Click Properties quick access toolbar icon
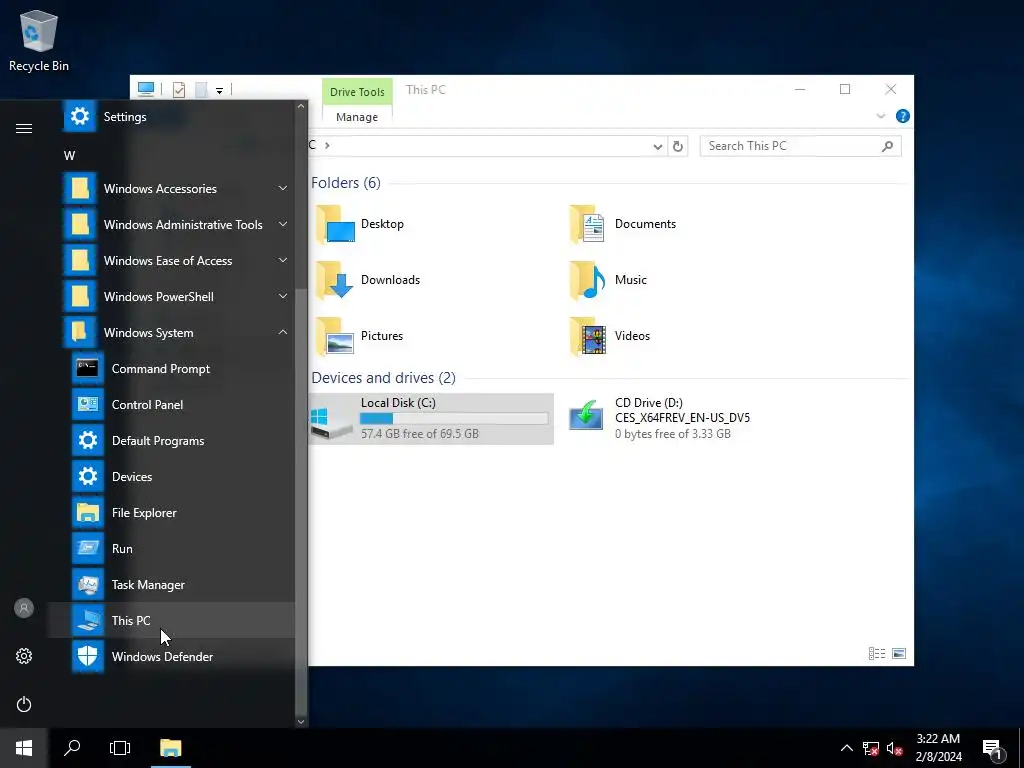This screenshot has height=768, width=1024. tap(179, 90)
